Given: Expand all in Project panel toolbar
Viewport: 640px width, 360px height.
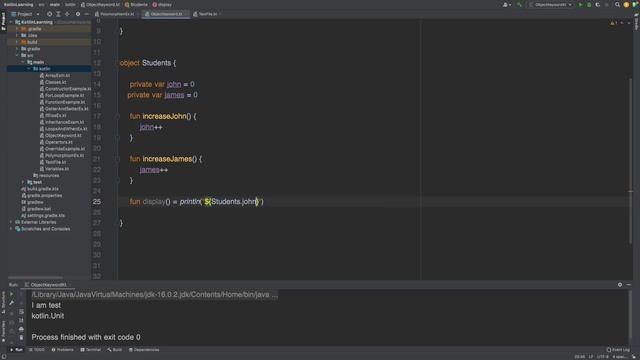Looking at the screenshot, I should click(x=58, y=14).
